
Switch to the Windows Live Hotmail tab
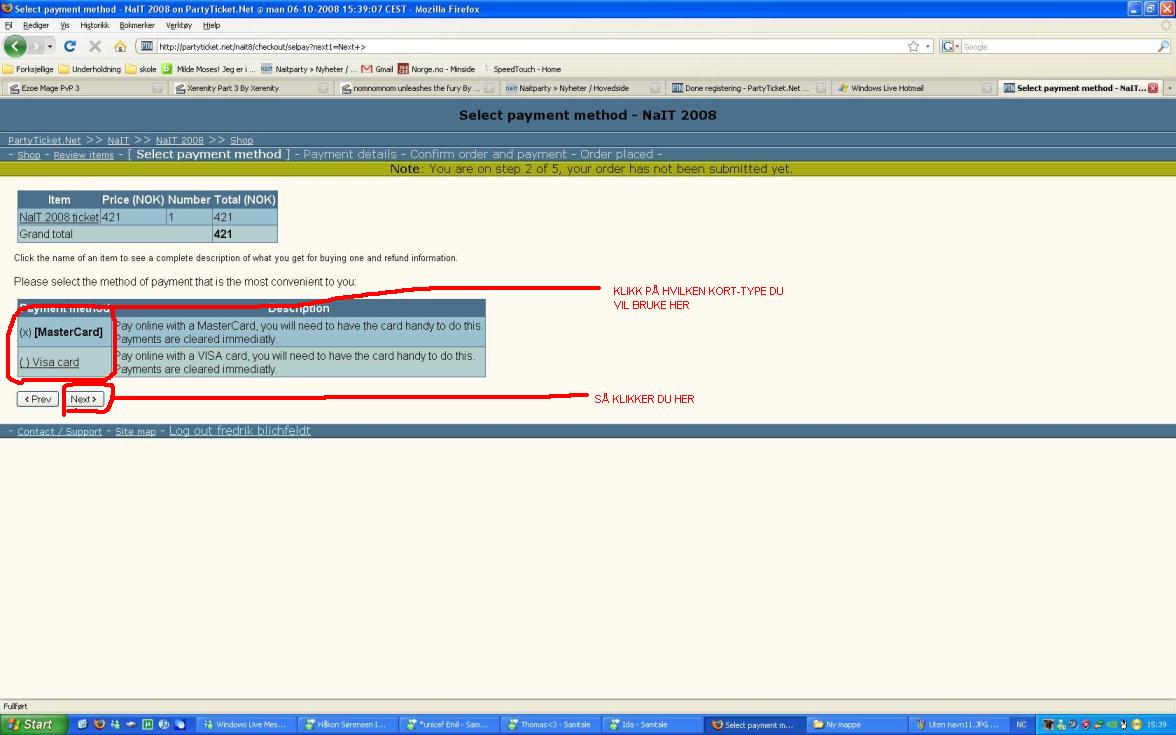pos(914,88)
